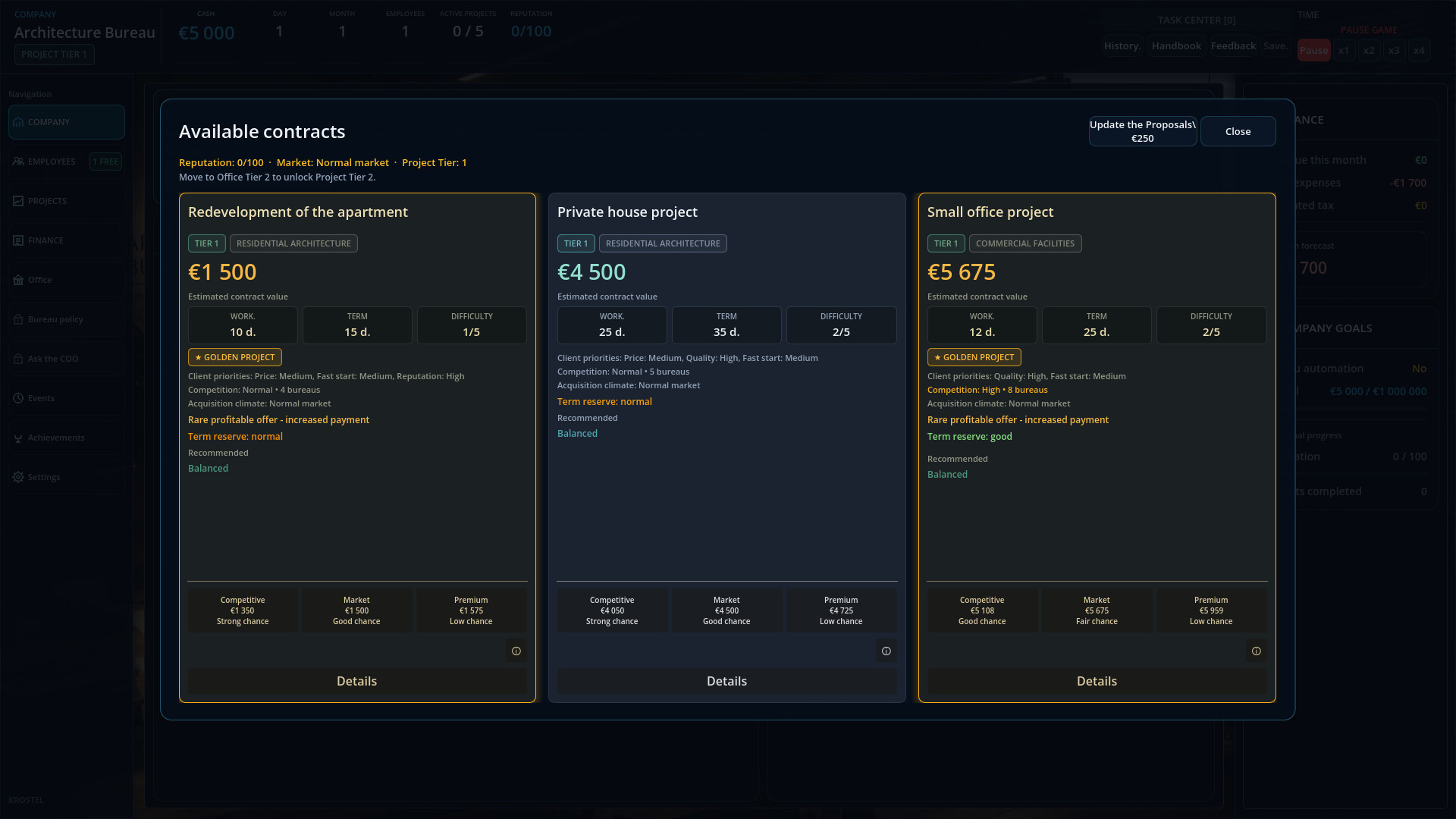Set game speed to x1
The image size is (1456, 819).
pos(1344,51)
